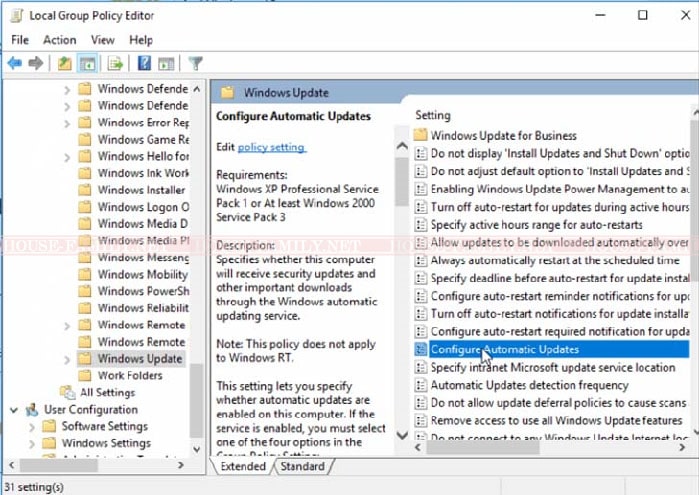Click the policy setting edit link
Image resolution: width=699 pixels, height=495 pixels.
pos(271,147)
